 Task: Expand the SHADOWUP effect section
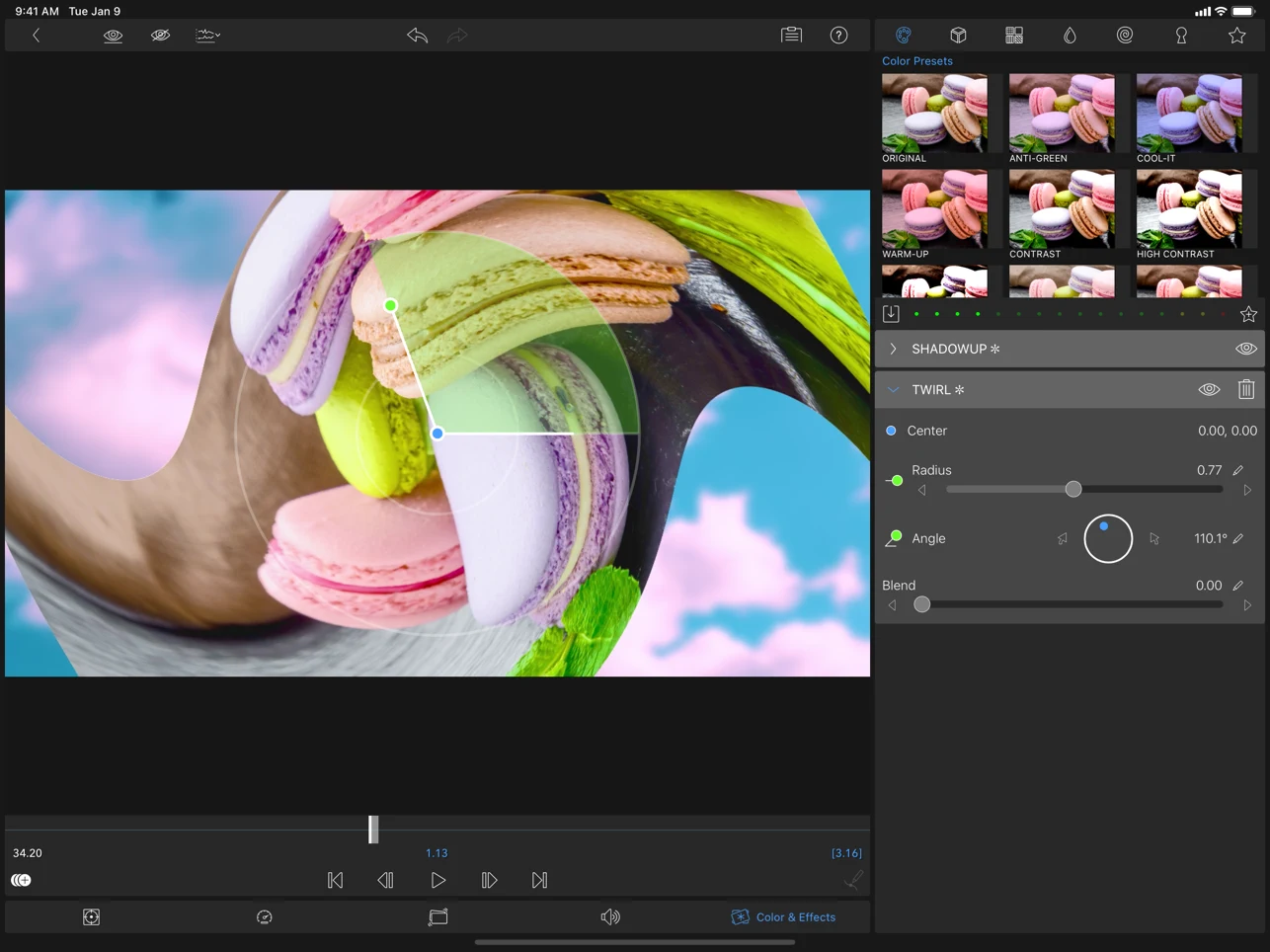[893, 349]
